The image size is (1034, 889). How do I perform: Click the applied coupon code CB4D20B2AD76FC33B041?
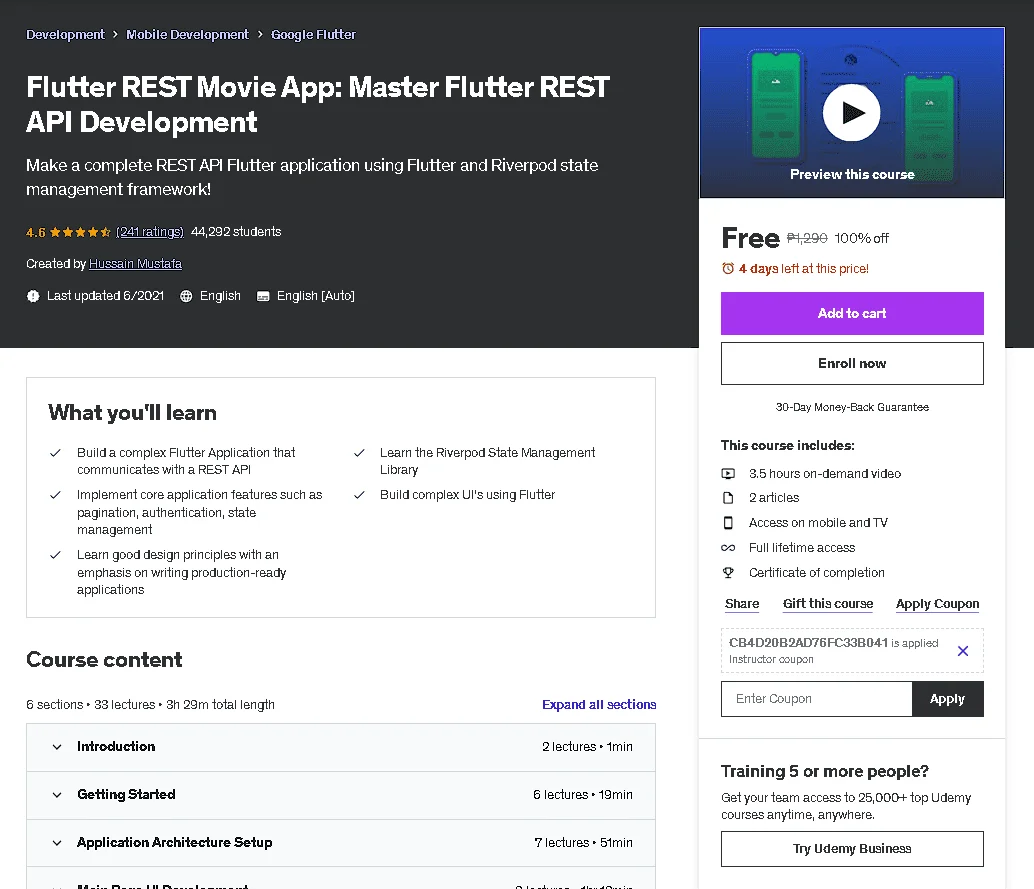click(808, 642)
